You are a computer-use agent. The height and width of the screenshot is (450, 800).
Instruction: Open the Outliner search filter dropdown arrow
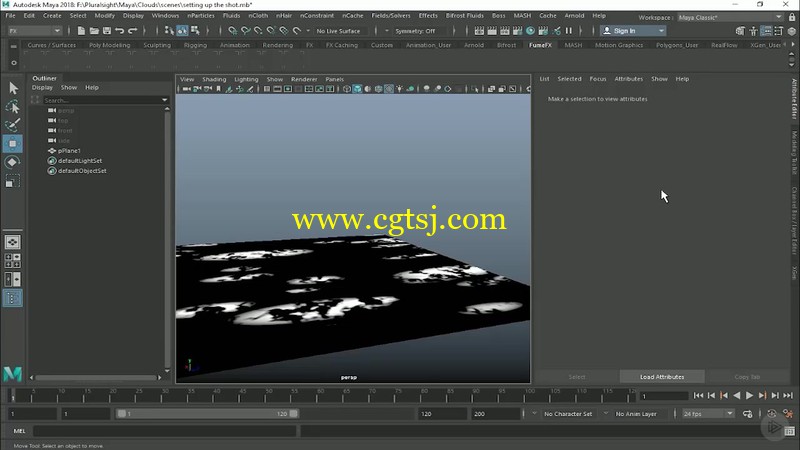point(164,100)
